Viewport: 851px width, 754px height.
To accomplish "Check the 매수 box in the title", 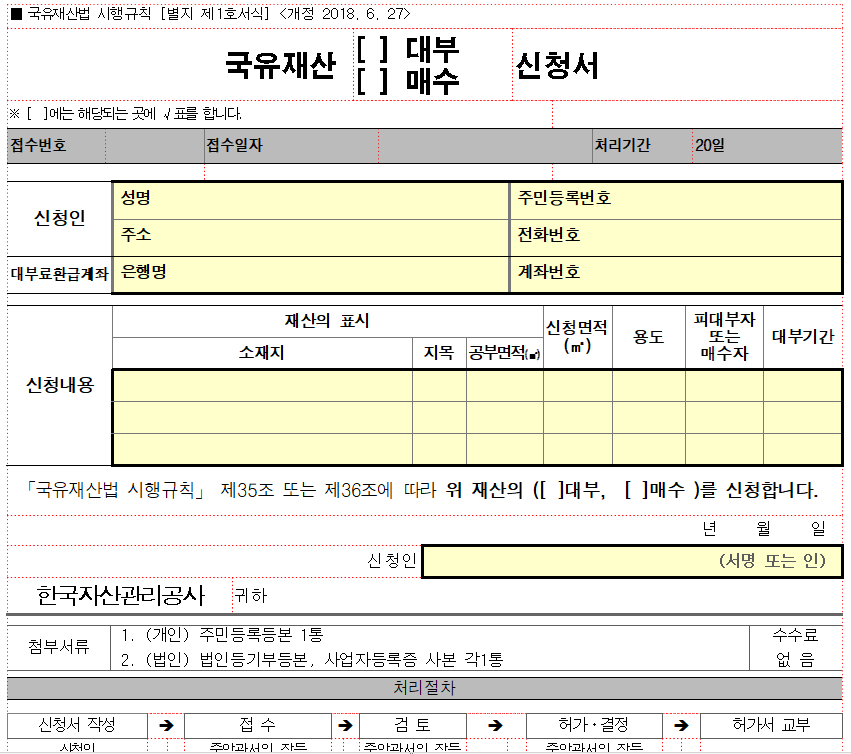I will 373,80.
